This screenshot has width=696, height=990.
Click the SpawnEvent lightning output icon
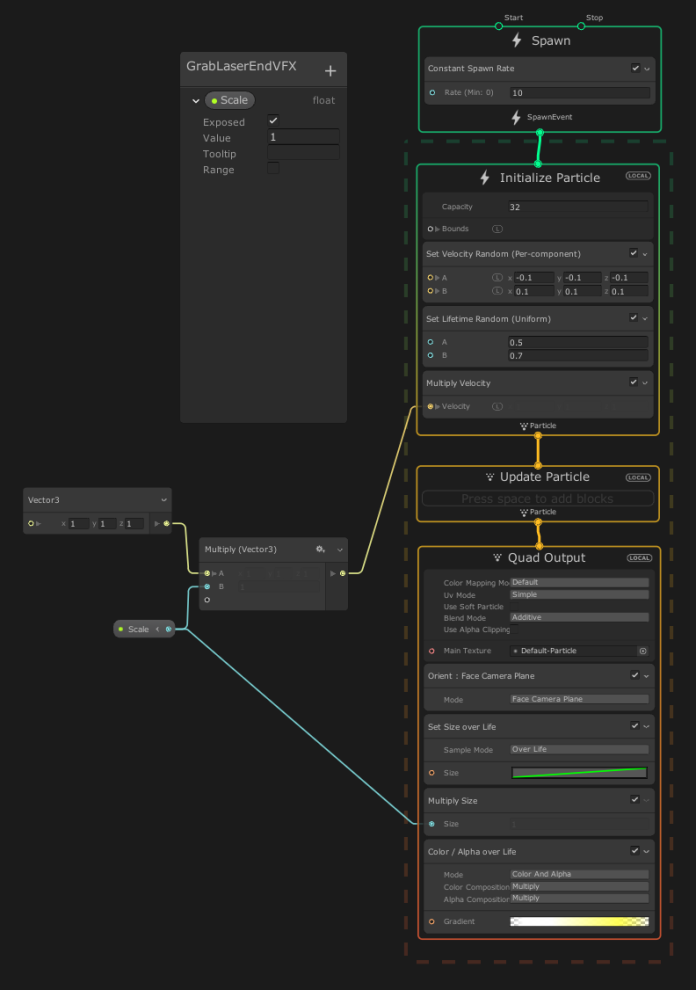pos(517,118)
